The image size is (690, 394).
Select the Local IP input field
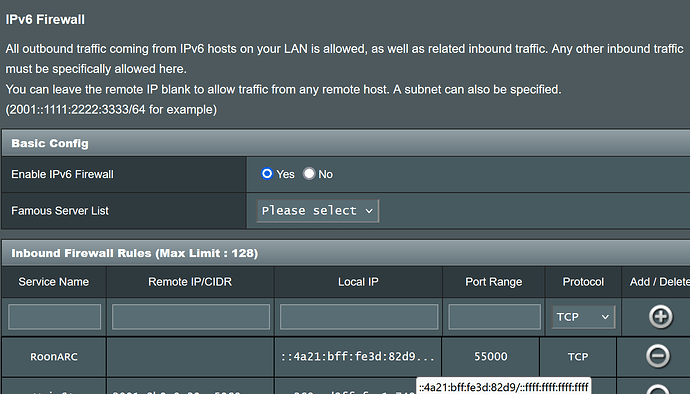[x=359, y=317]
